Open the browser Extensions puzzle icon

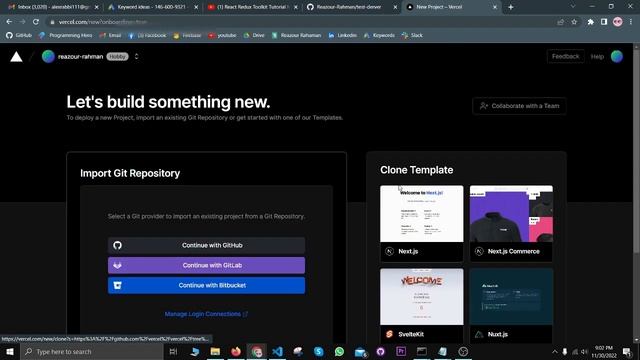point(590,22)
